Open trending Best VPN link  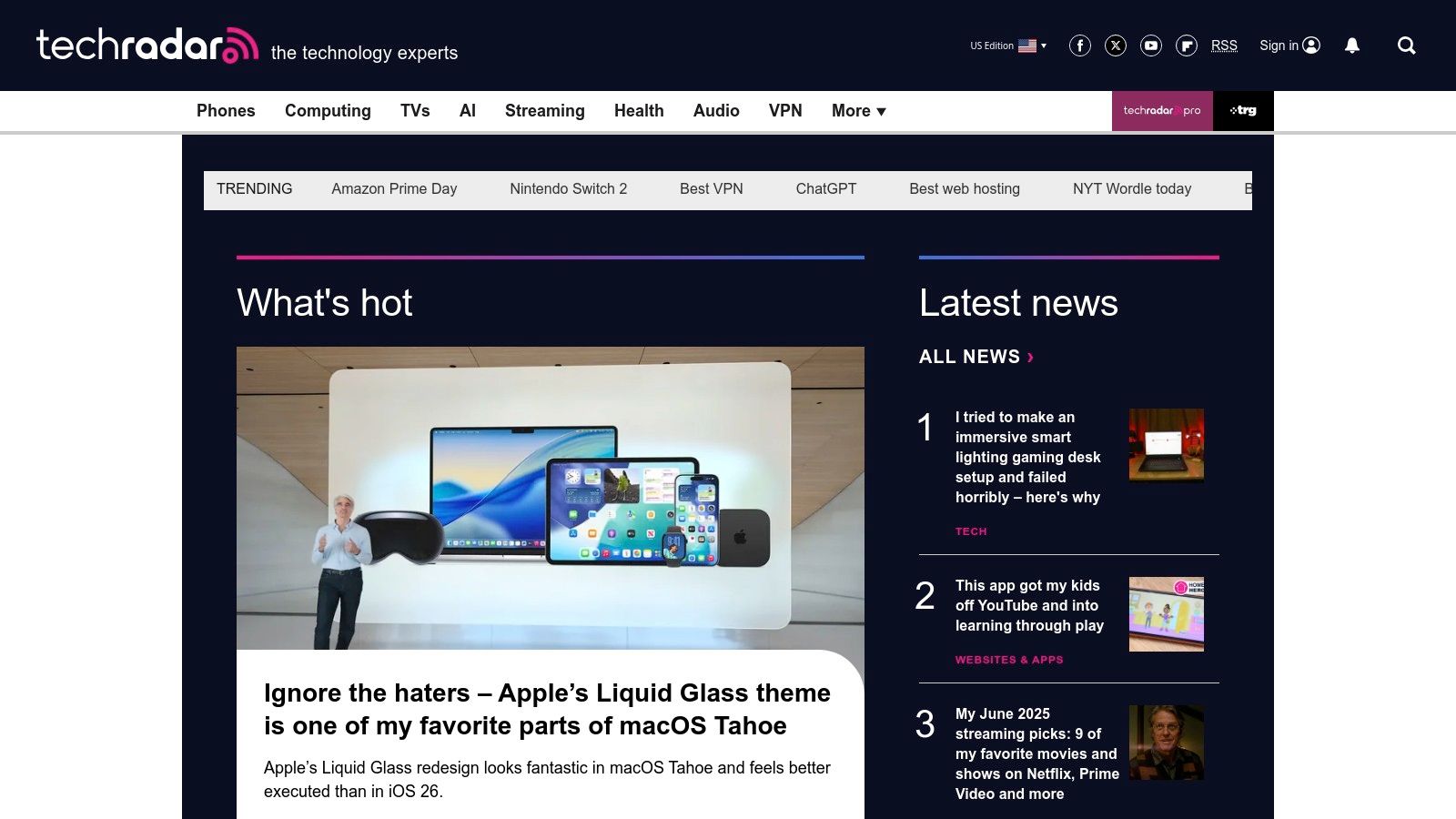coord(712,189)
